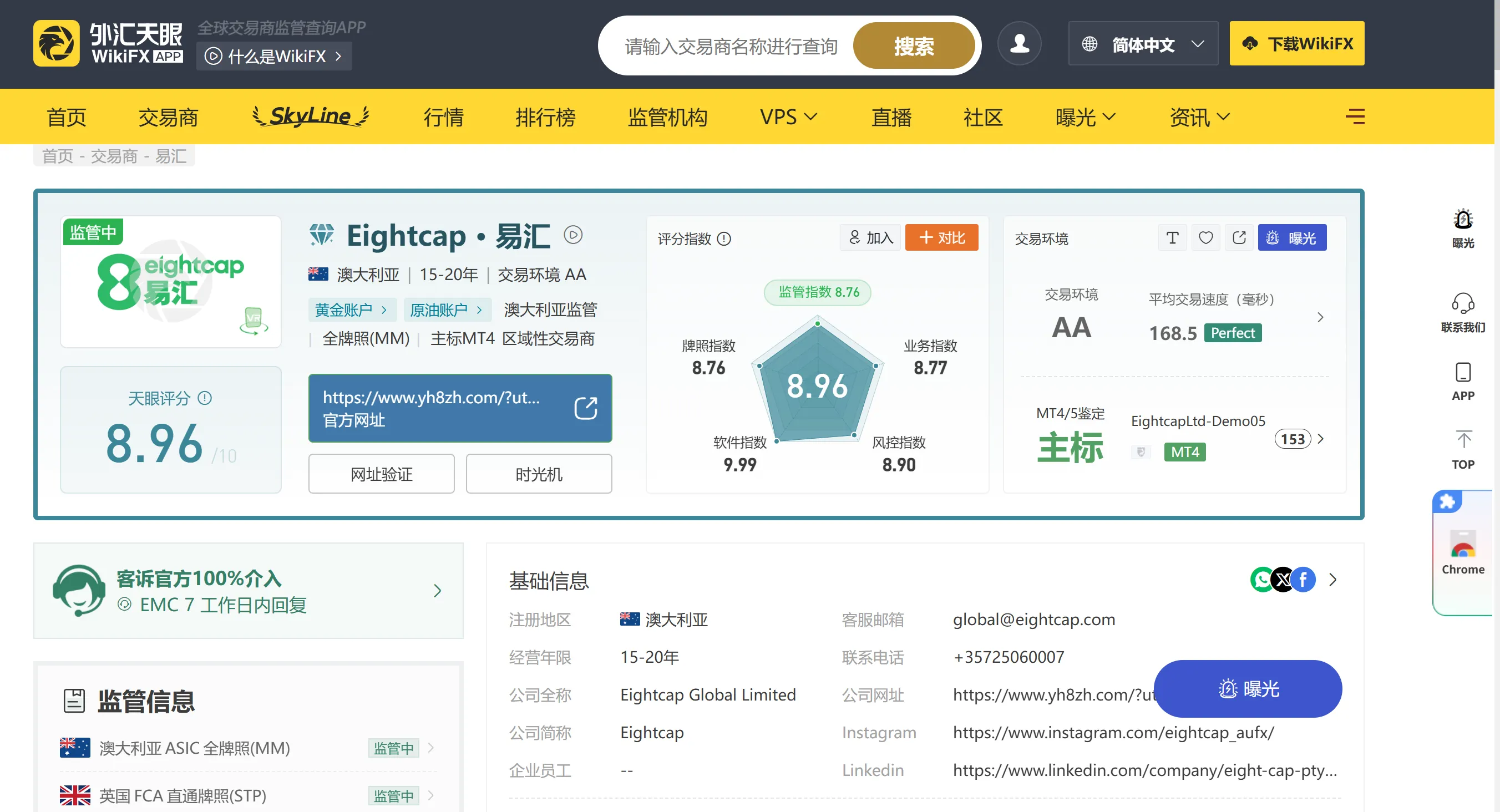Screen dimensions: 1500x812
Task: Open the SkyLine nav item
Action: (x=311, y=116)
